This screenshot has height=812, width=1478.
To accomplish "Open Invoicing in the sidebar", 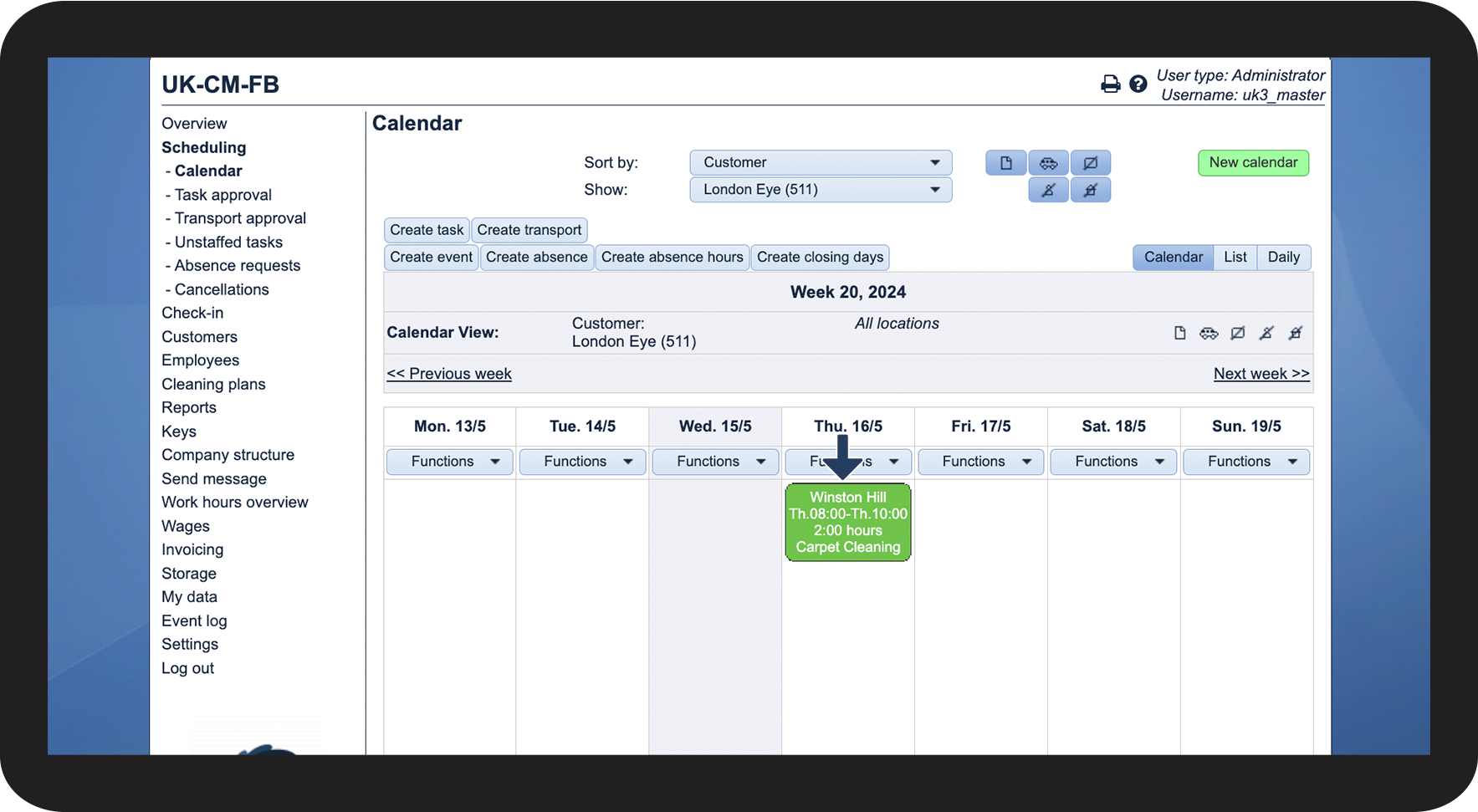I will [192, 550].
